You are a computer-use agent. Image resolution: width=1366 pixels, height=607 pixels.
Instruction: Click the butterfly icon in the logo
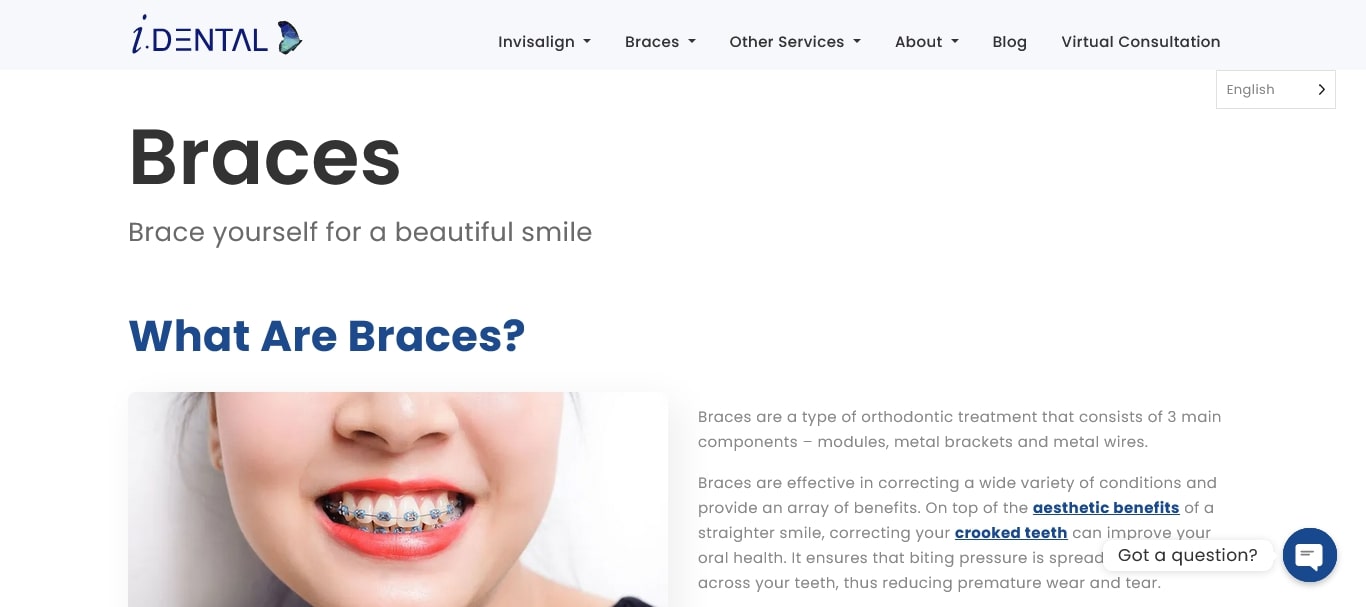(289, 37)
